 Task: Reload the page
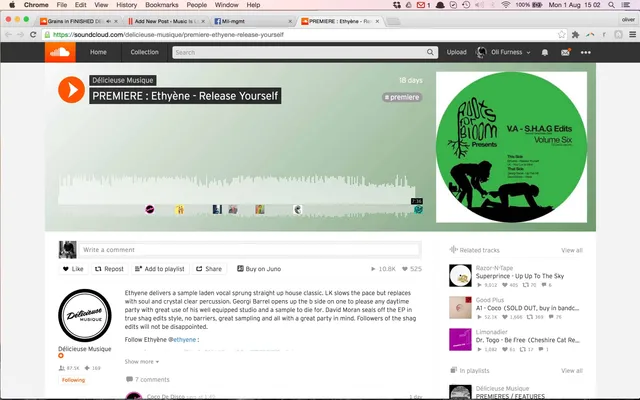33,35
